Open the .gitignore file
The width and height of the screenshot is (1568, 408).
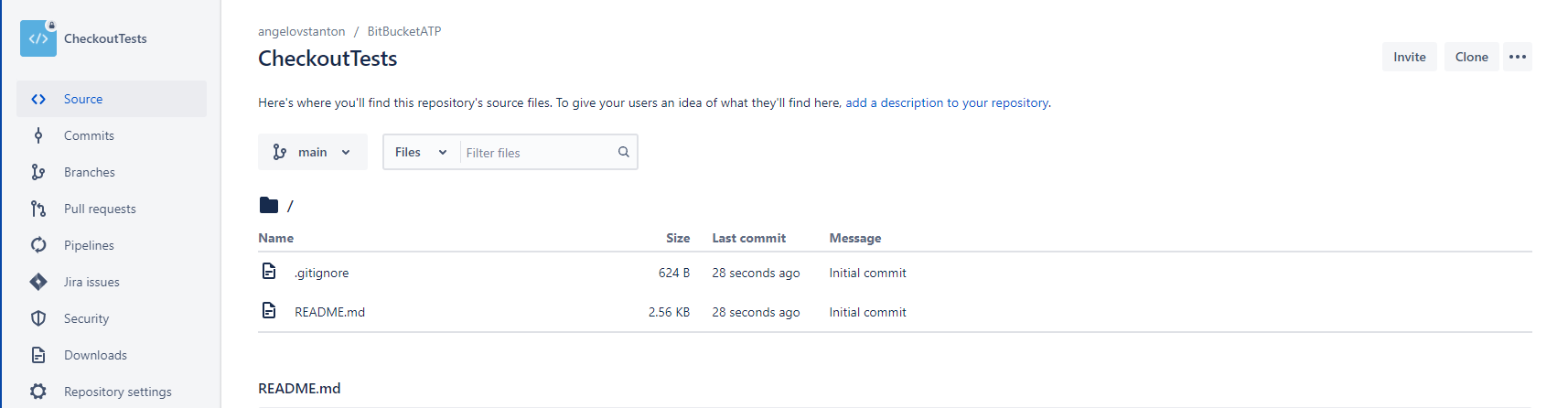(322, 273)
